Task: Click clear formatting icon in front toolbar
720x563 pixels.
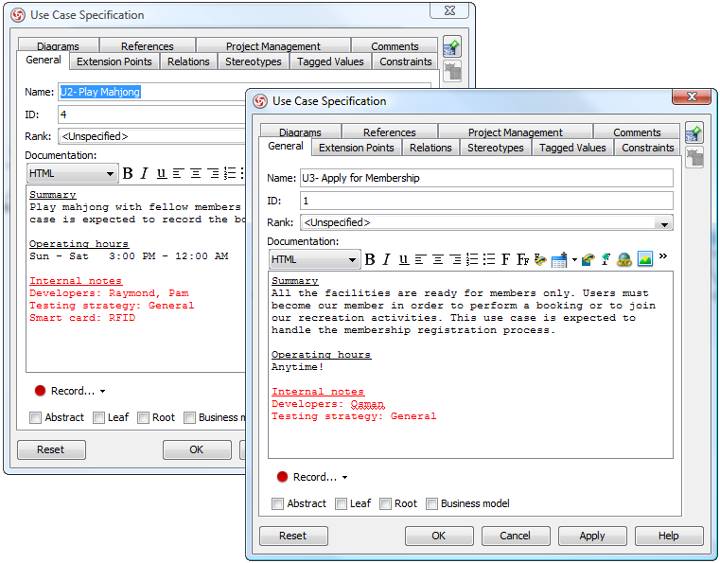Action: (x=606, y=259)
